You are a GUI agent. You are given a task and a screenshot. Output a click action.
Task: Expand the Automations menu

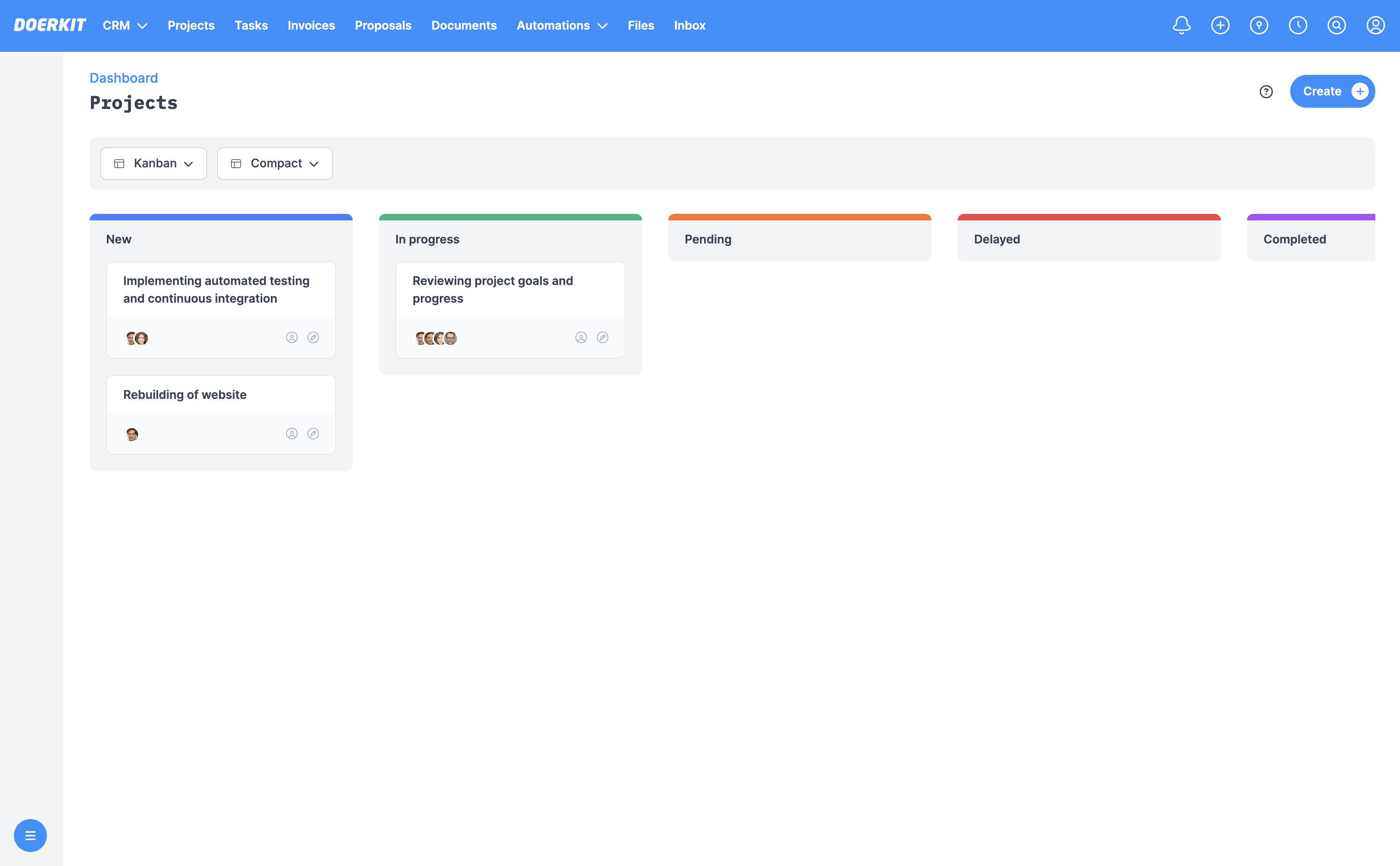561,25
